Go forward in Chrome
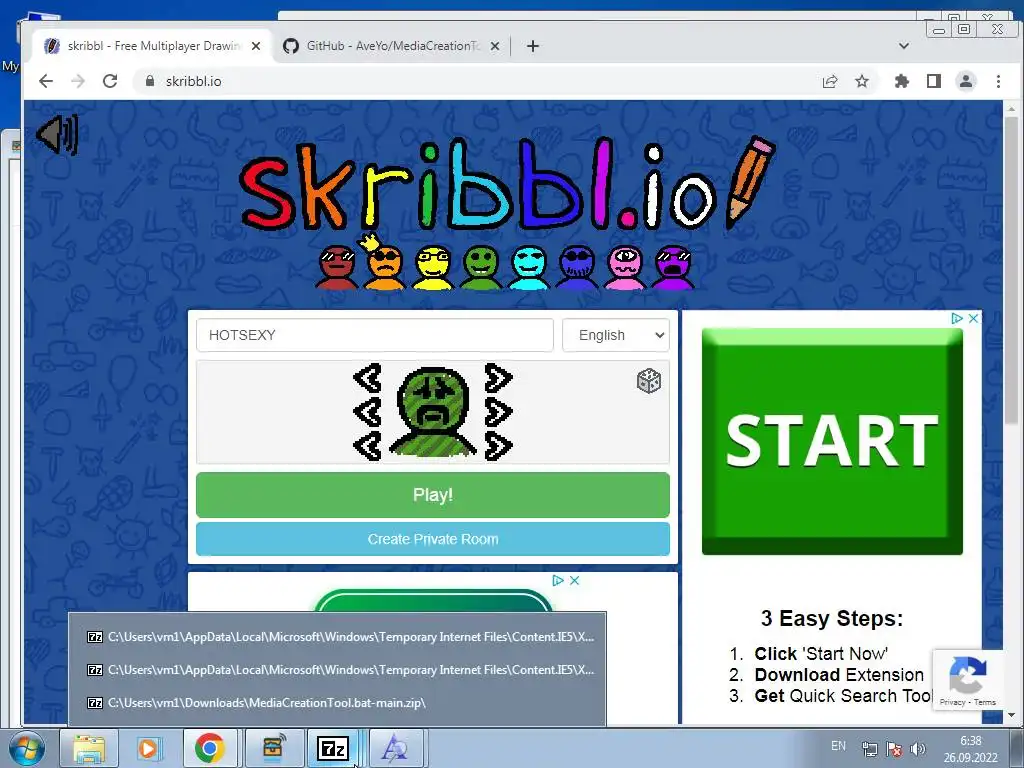Image resolution: width=1024 pixels, height=768 pixels. (x=78, y=81)
